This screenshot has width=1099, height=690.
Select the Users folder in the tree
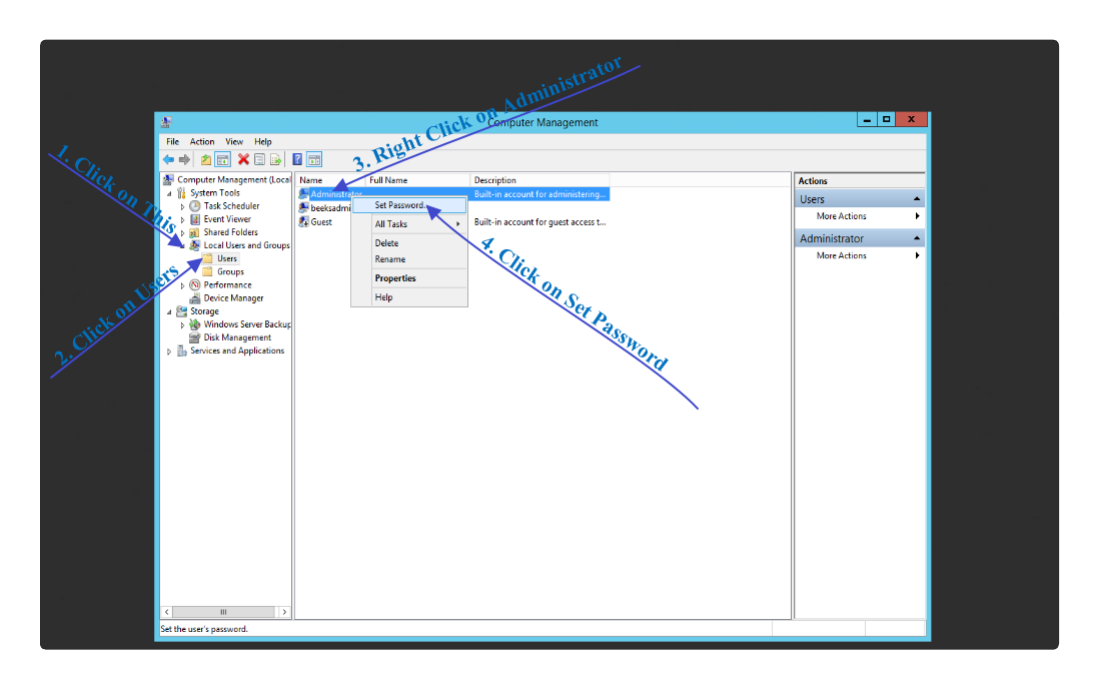tap(220, 259)
